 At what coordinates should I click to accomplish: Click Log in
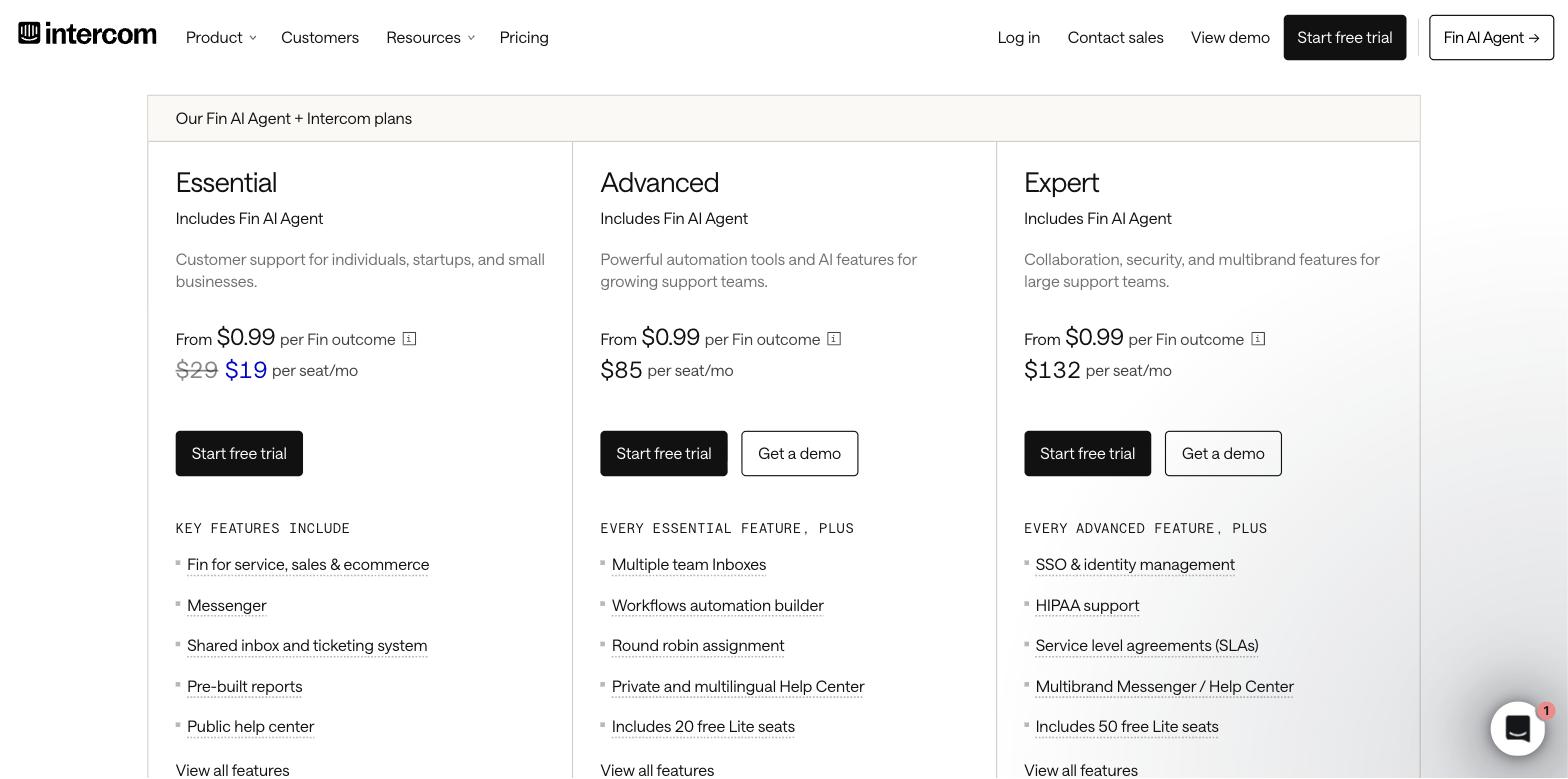(x=1018, y=37)
